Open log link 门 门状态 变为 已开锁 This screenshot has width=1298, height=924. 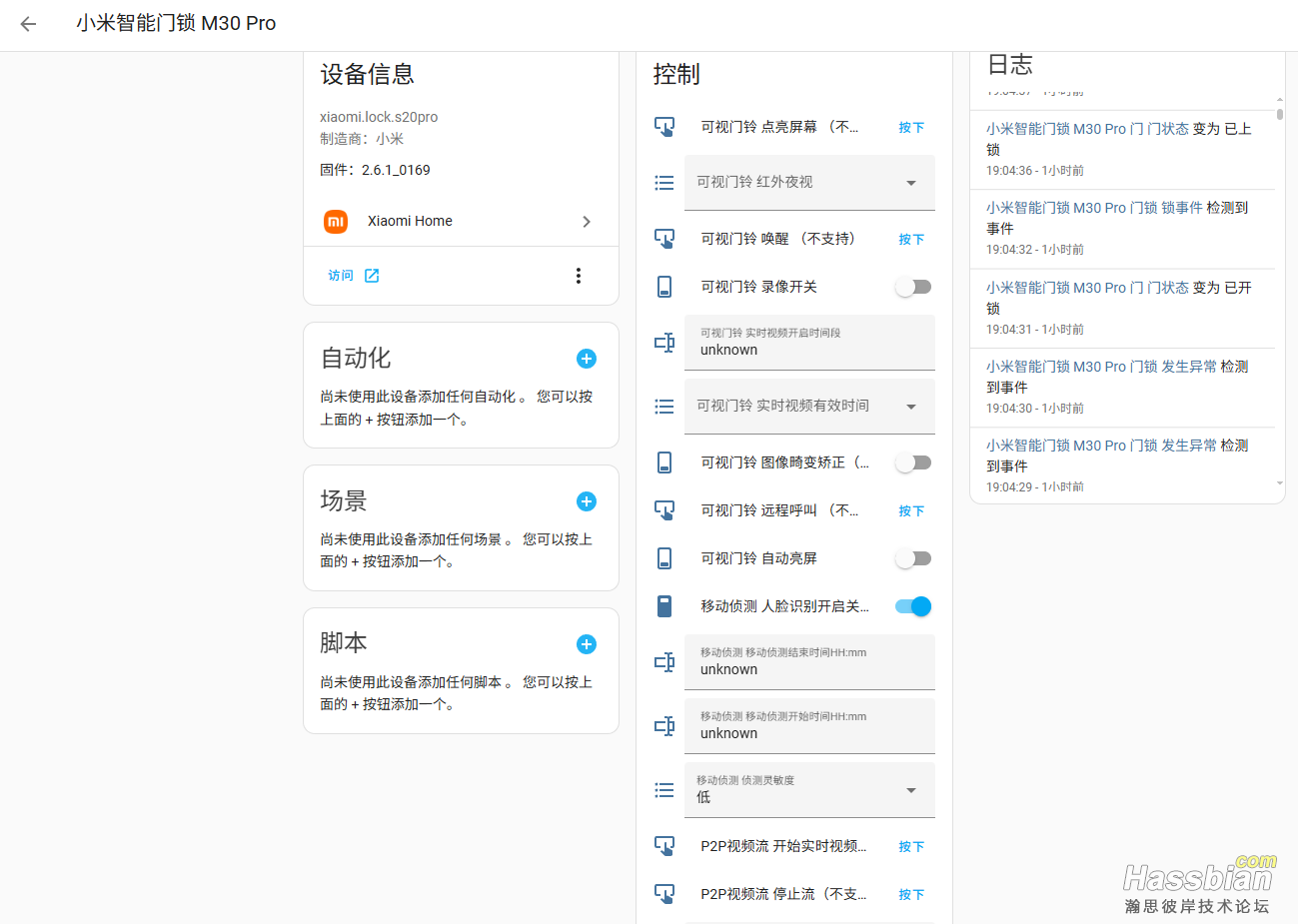coord(1087,288)
